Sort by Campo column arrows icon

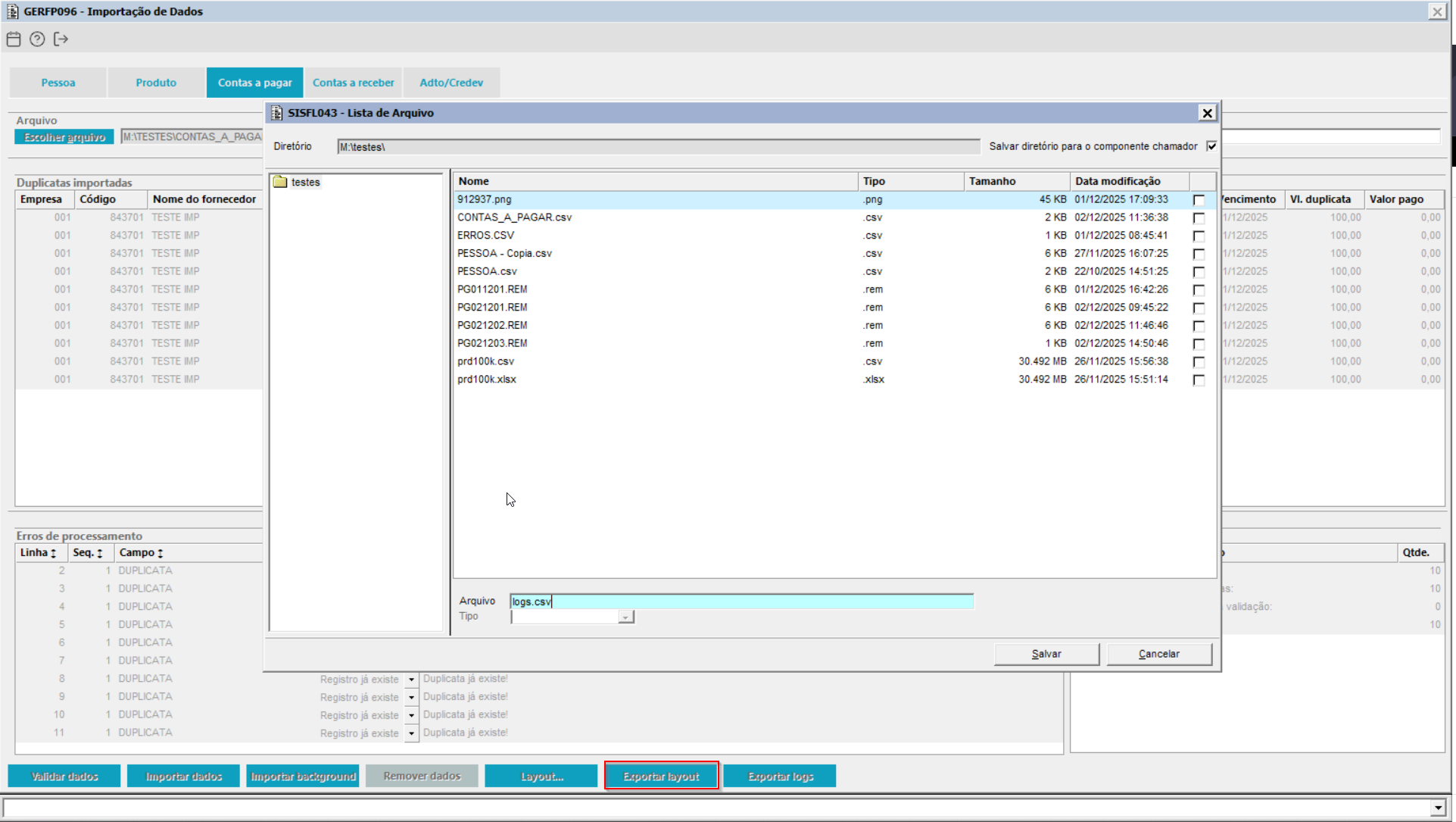[x=161, y=553]
